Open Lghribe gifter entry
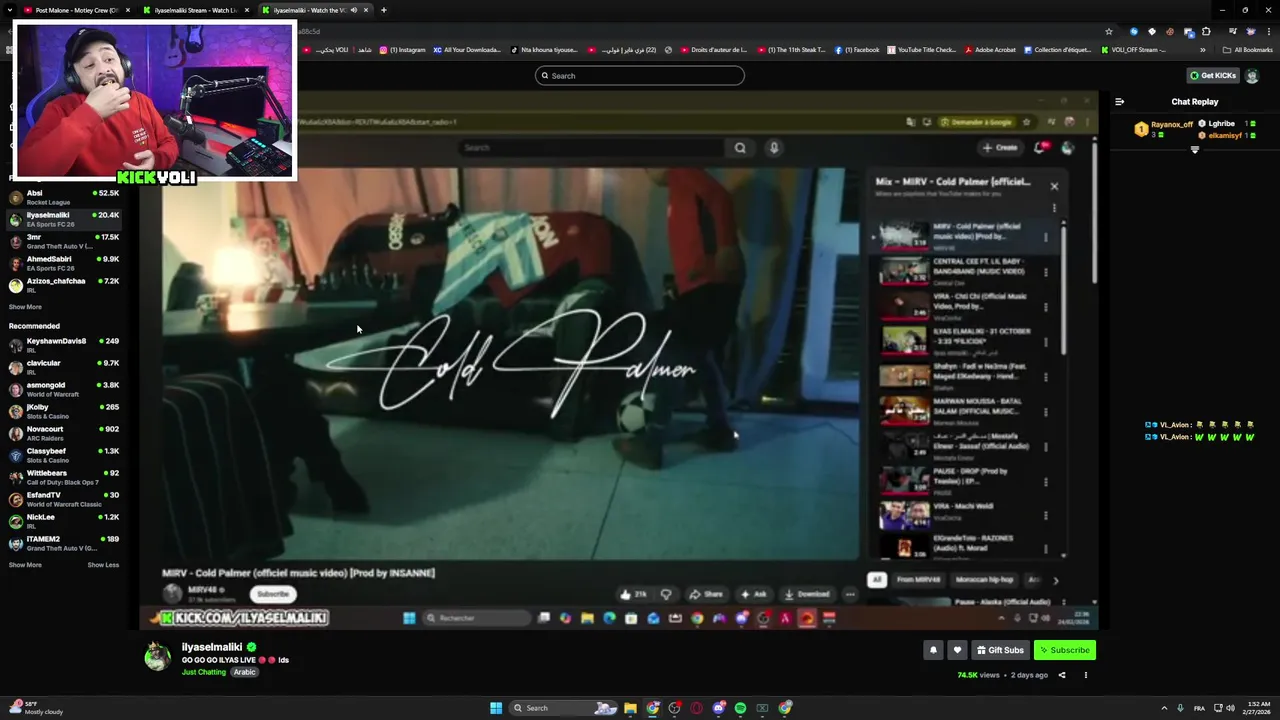Screen dimensions: 1280x720 pyautogui.click(x=1226, y=124)
